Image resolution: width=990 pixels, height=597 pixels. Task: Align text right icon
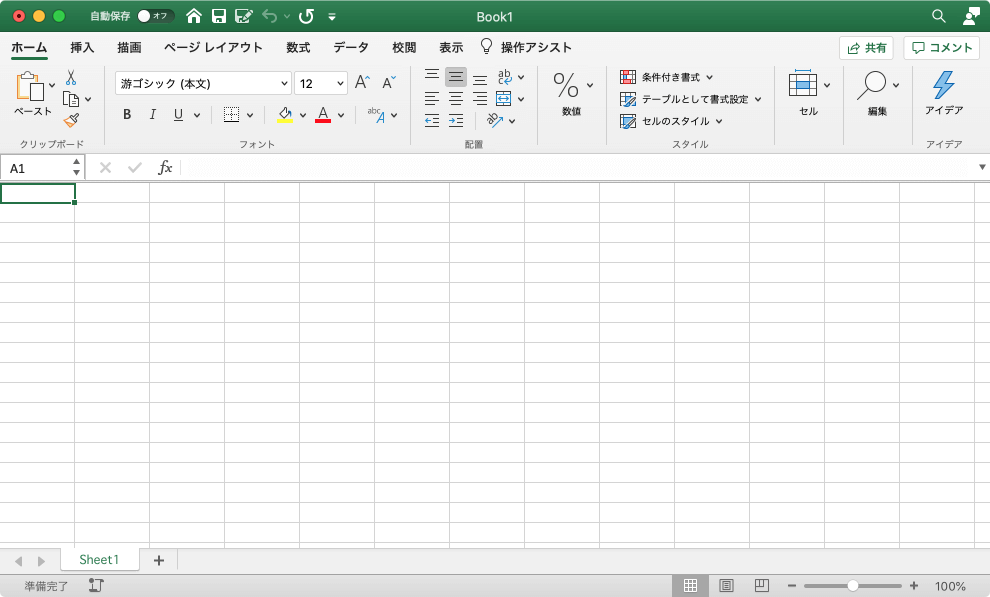pyautogui.click(x=480, y=98)
